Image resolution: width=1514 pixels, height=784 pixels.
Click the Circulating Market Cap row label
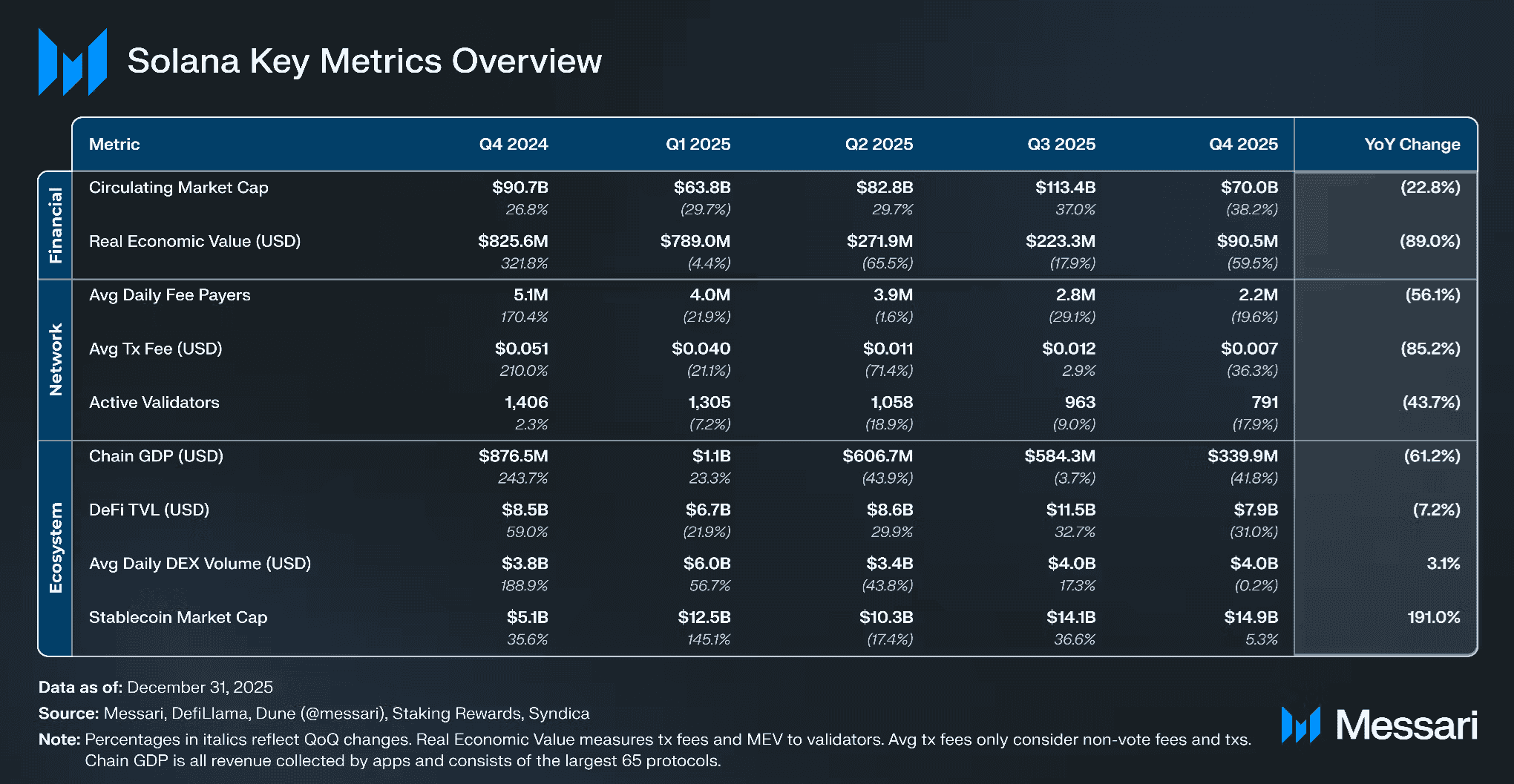point(179,188)
